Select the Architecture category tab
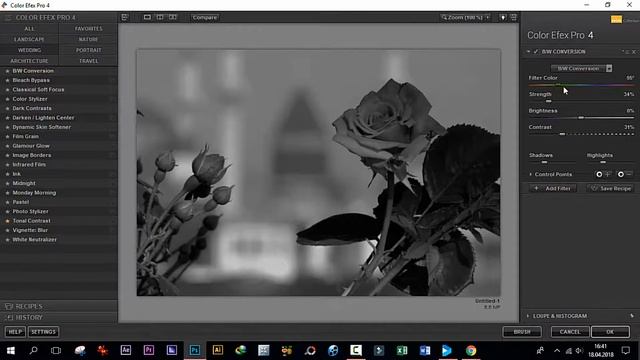 [x=29, y=61]
